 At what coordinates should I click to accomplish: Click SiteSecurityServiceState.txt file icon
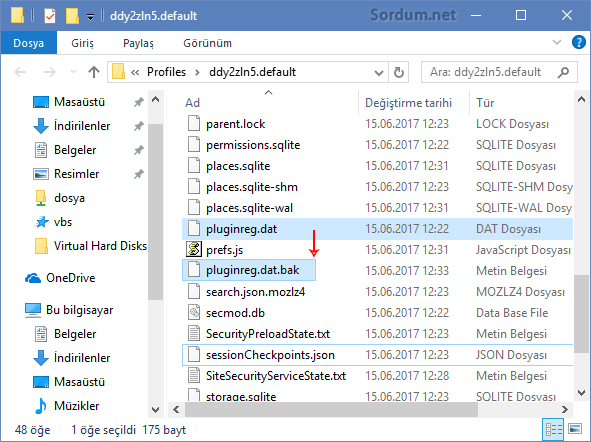(194, 376)
